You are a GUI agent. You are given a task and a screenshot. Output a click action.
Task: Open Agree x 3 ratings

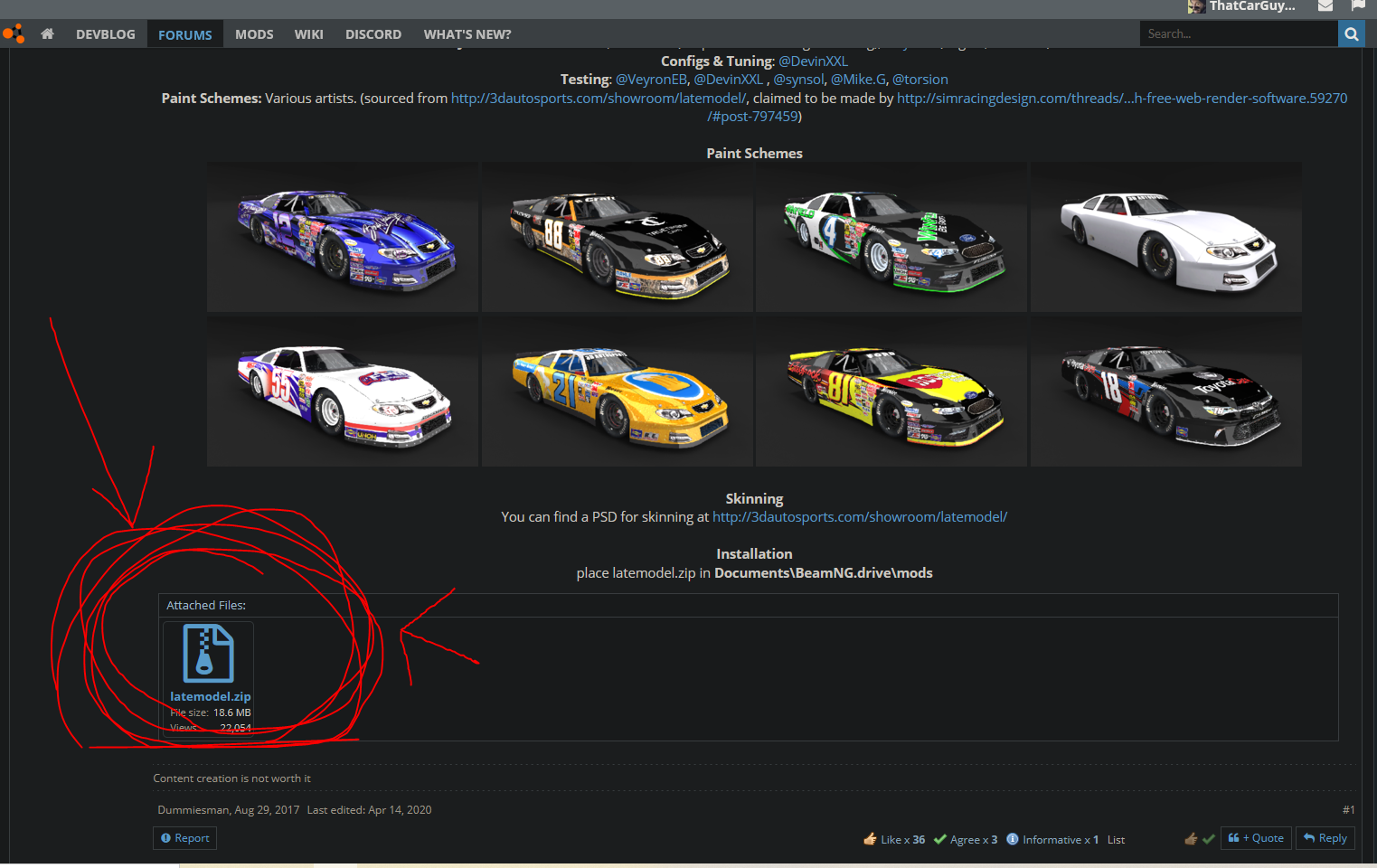coord(966,839)
